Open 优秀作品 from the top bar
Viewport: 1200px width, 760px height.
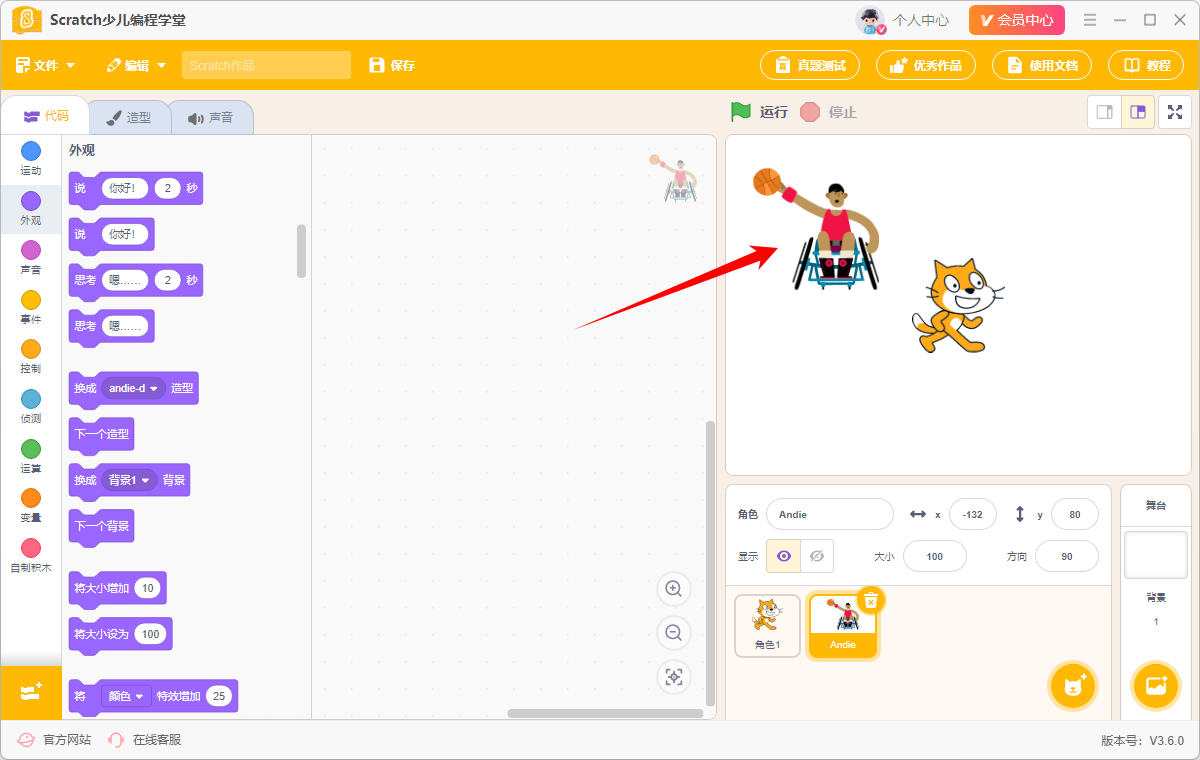[926, 65]
